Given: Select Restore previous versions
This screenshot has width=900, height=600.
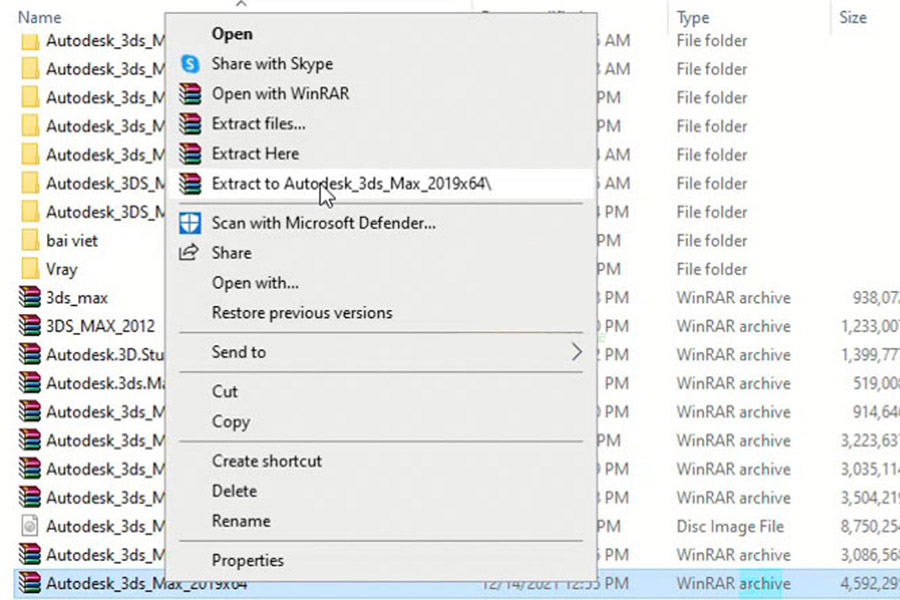Looking at the screenshot, I should pos(302,313).
